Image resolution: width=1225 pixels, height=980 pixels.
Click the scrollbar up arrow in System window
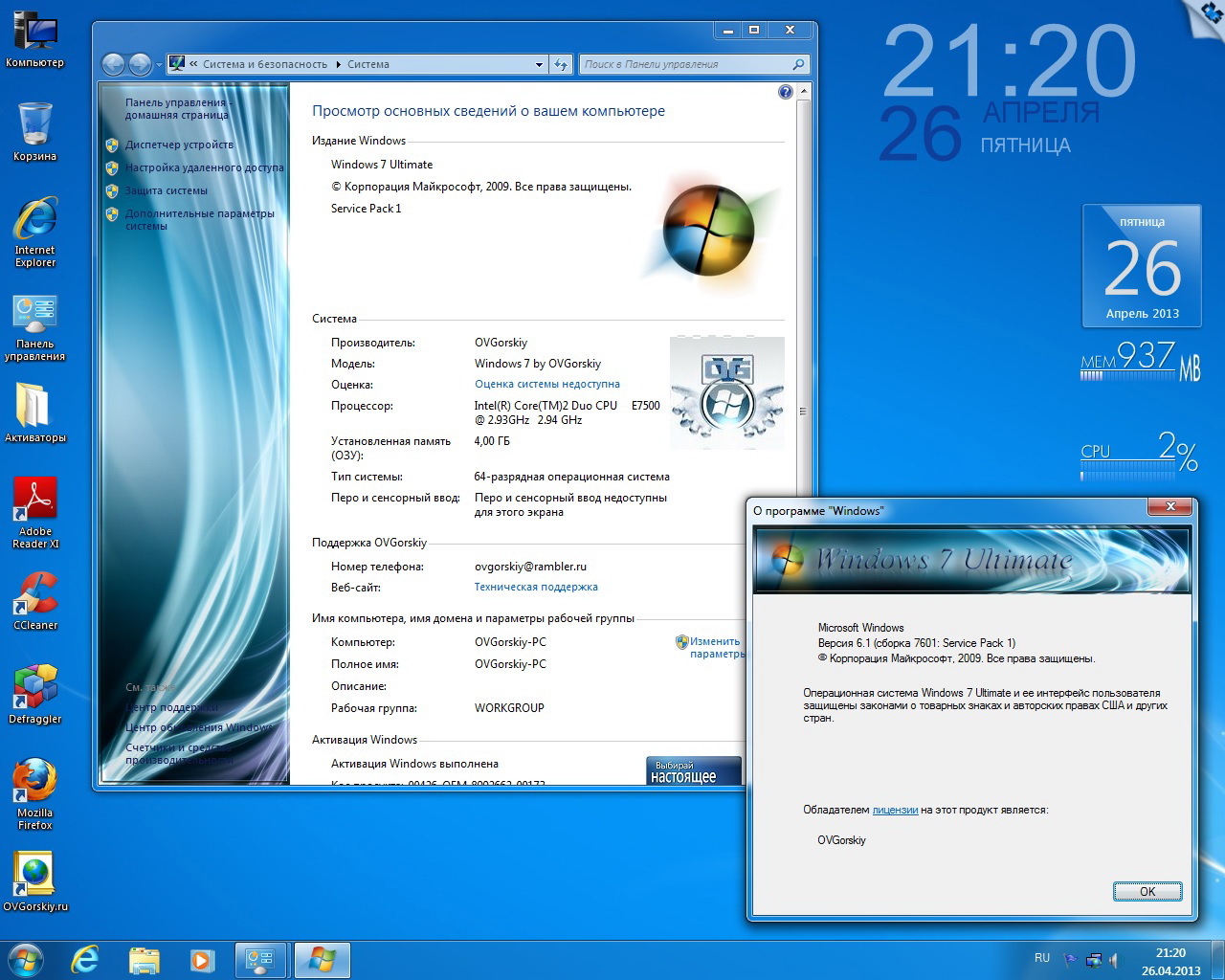click(803, 91)
